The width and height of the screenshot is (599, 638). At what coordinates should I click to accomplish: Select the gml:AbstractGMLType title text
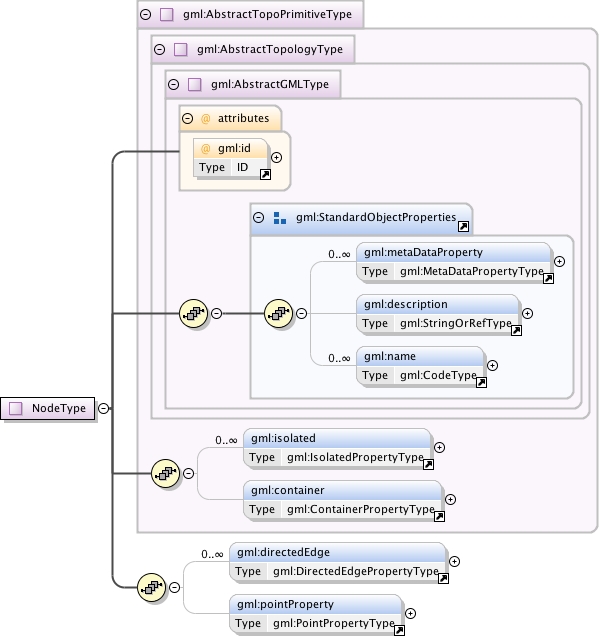click(270, 84)
